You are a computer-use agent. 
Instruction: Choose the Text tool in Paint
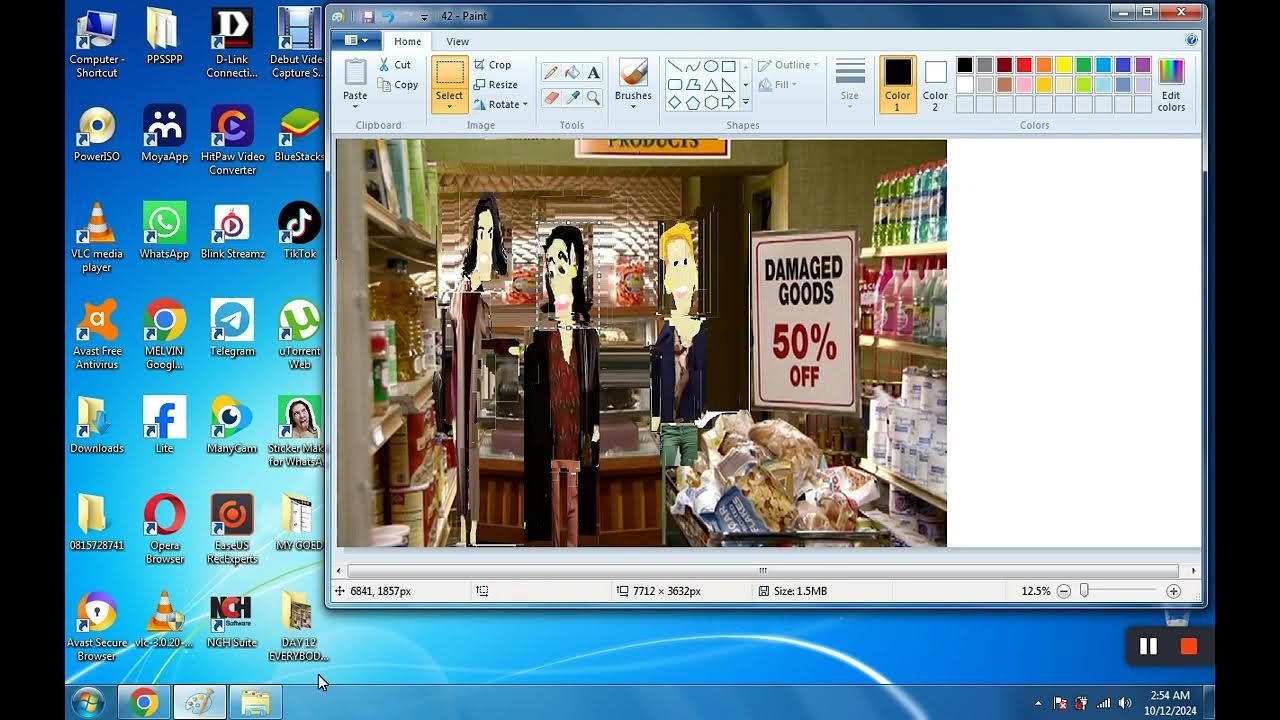[593, 72]
